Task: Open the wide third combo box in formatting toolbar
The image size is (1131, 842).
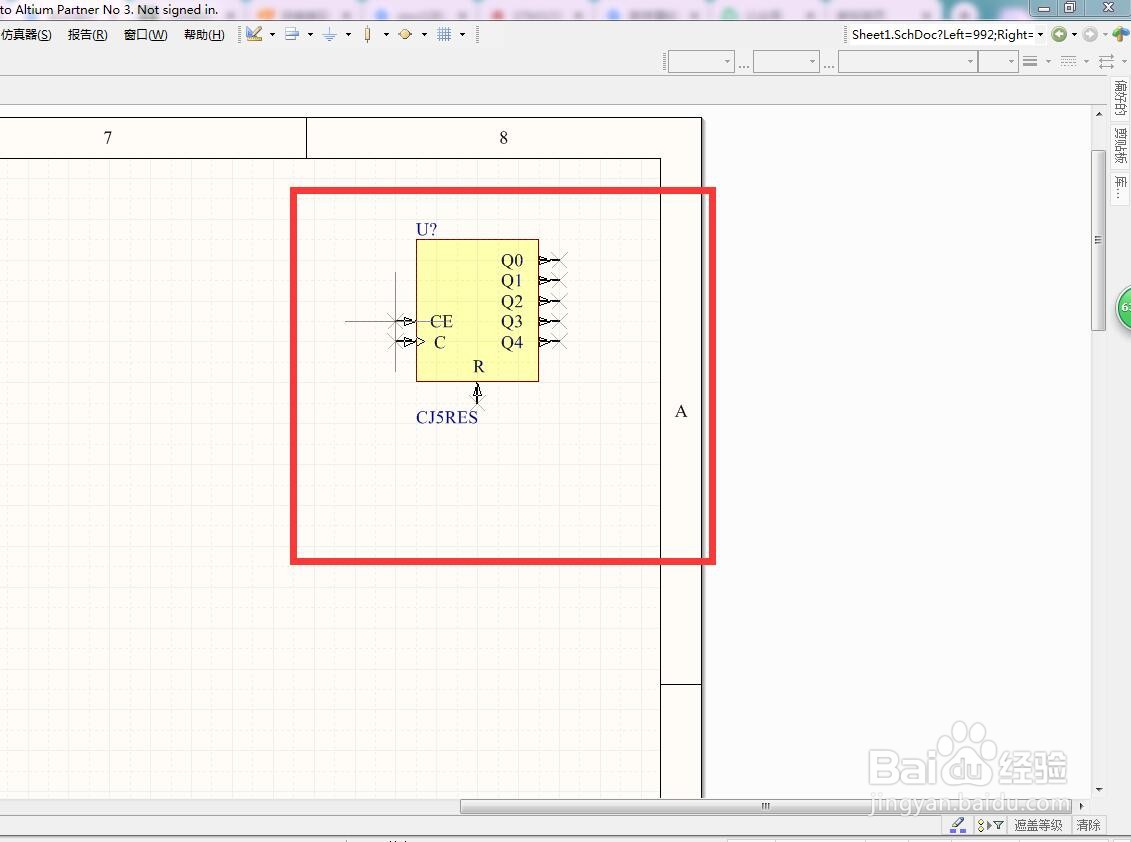Action: tap(907, 62)
